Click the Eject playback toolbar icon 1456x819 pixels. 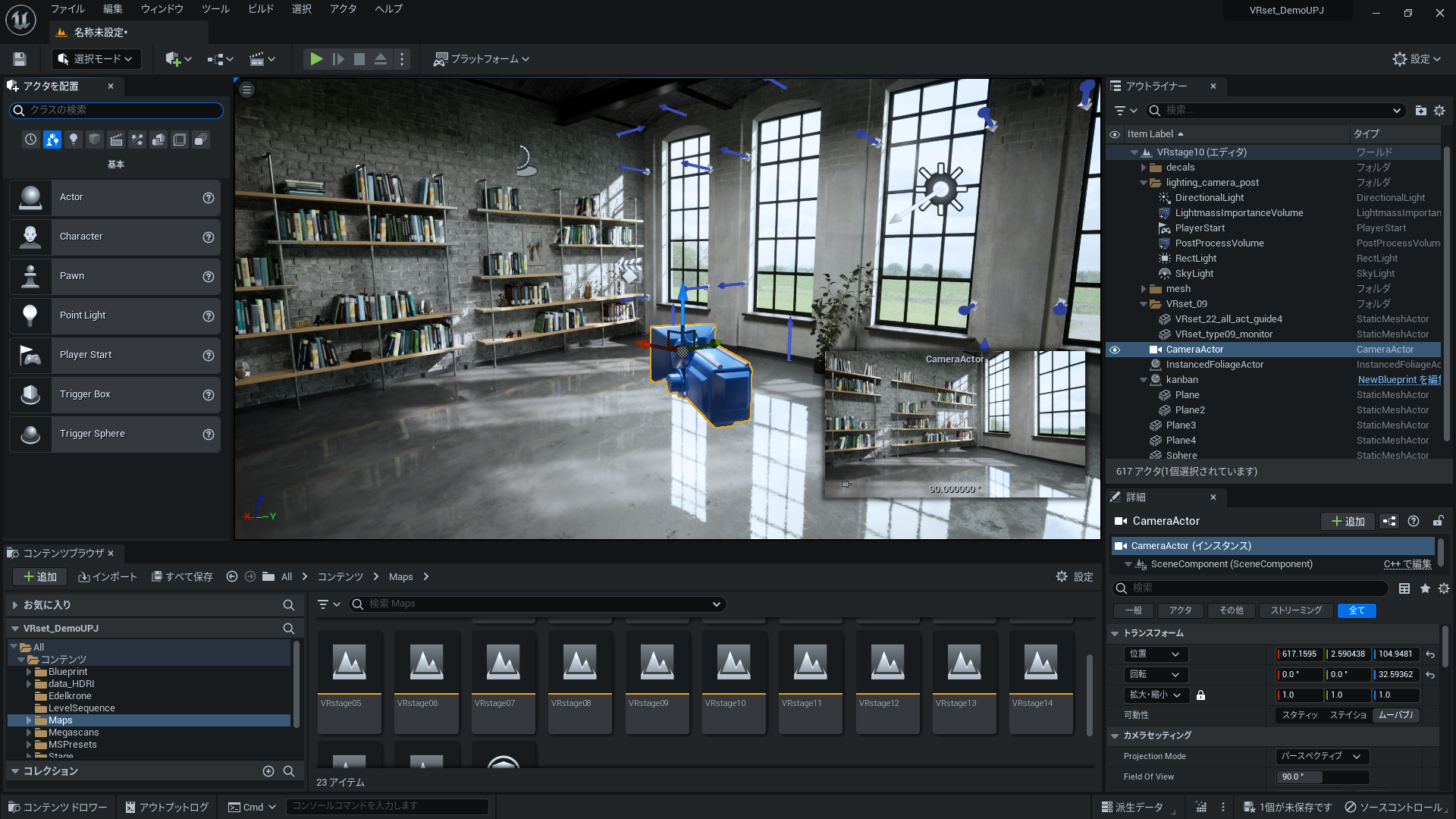tap(381, 59)
